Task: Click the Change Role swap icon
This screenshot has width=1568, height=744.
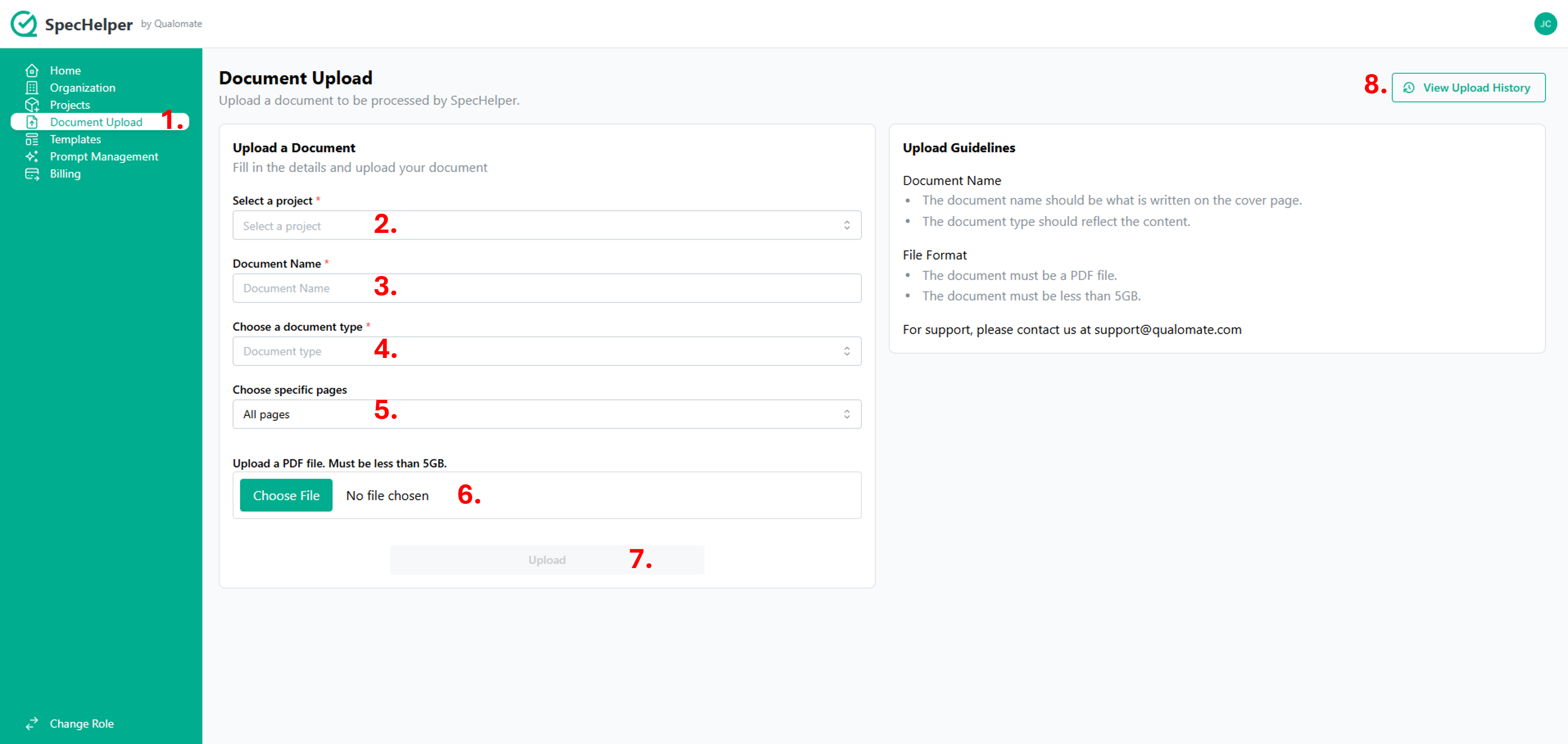Action: 32,723
